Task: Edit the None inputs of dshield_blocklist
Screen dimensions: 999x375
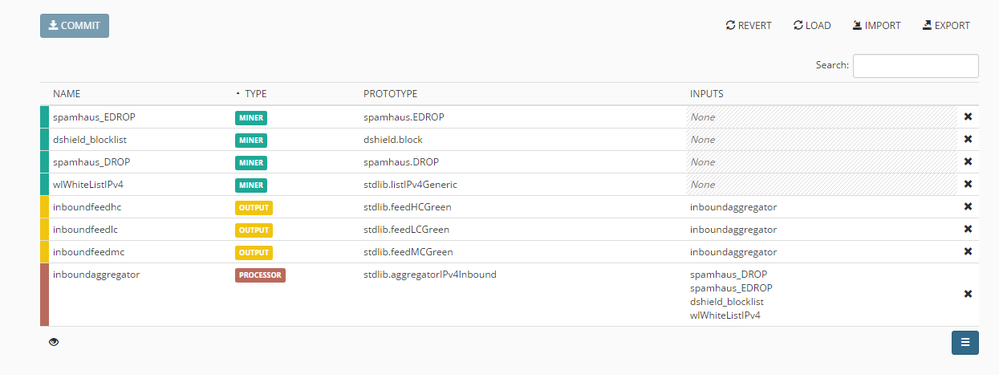Action: [821, 139]
